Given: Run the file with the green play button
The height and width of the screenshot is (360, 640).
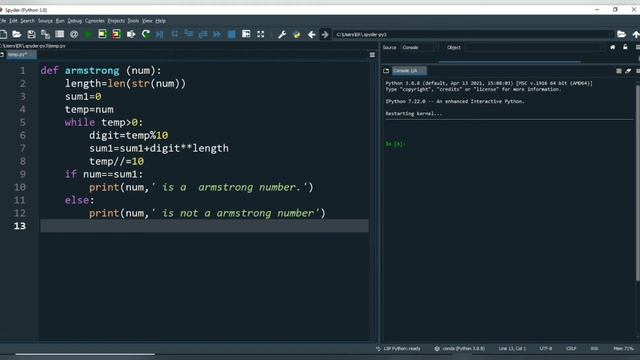Looking at the screenshot, I should pos(88,34).
